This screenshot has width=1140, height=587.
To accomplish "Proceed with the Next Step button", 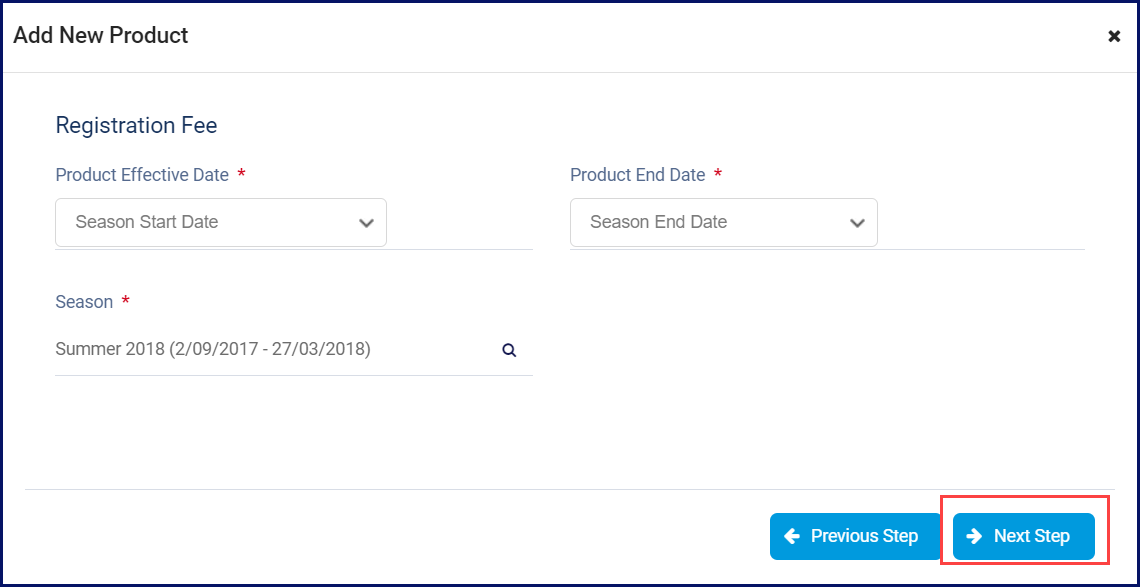I will (x=1024, y=537).
